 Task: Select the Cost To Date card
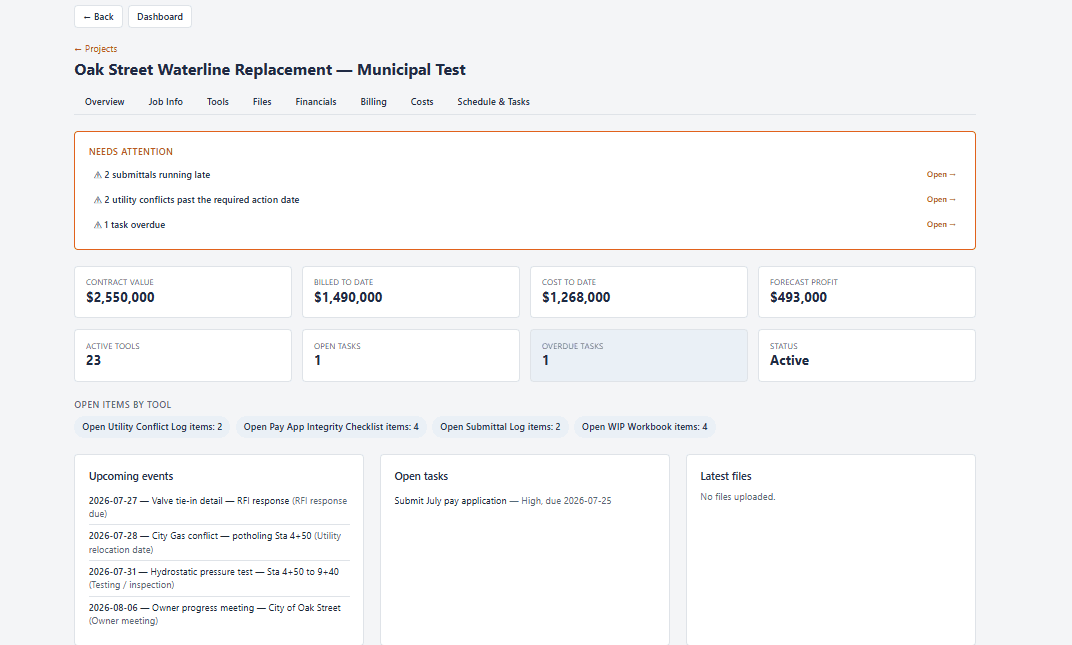(639, 292)
